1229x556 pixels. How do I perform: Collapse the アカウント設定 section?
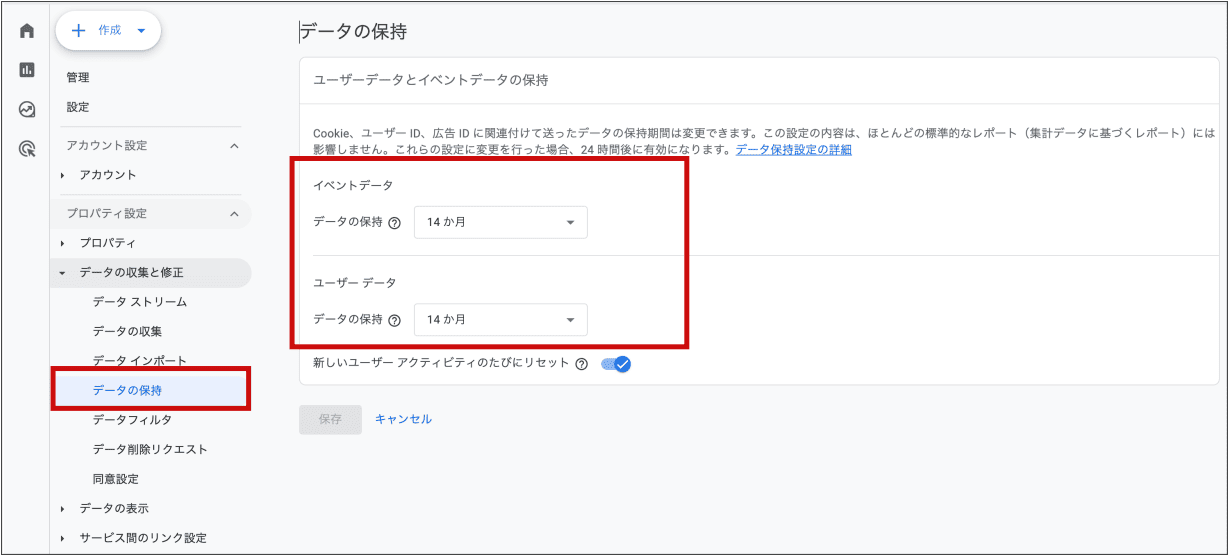[235, 146]
